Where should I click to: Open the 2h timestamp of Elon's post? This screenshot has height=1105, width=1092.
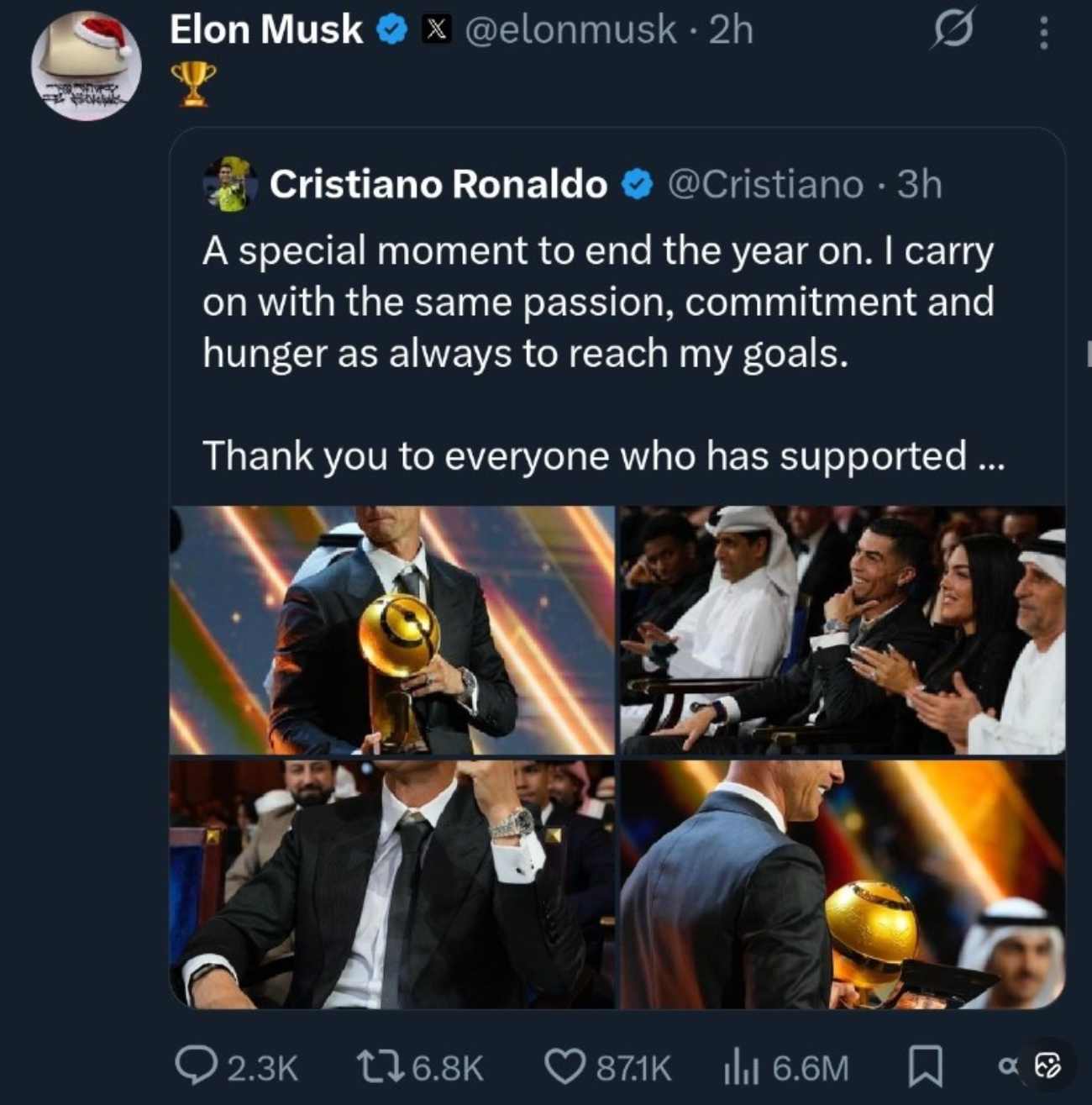[x=731, y=30]
